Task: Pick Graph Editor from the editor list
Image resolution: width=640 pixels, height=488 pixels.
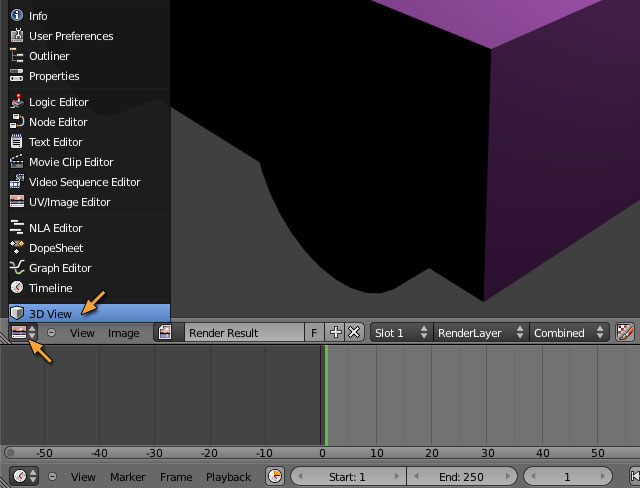Action: (x=60, y=268)
